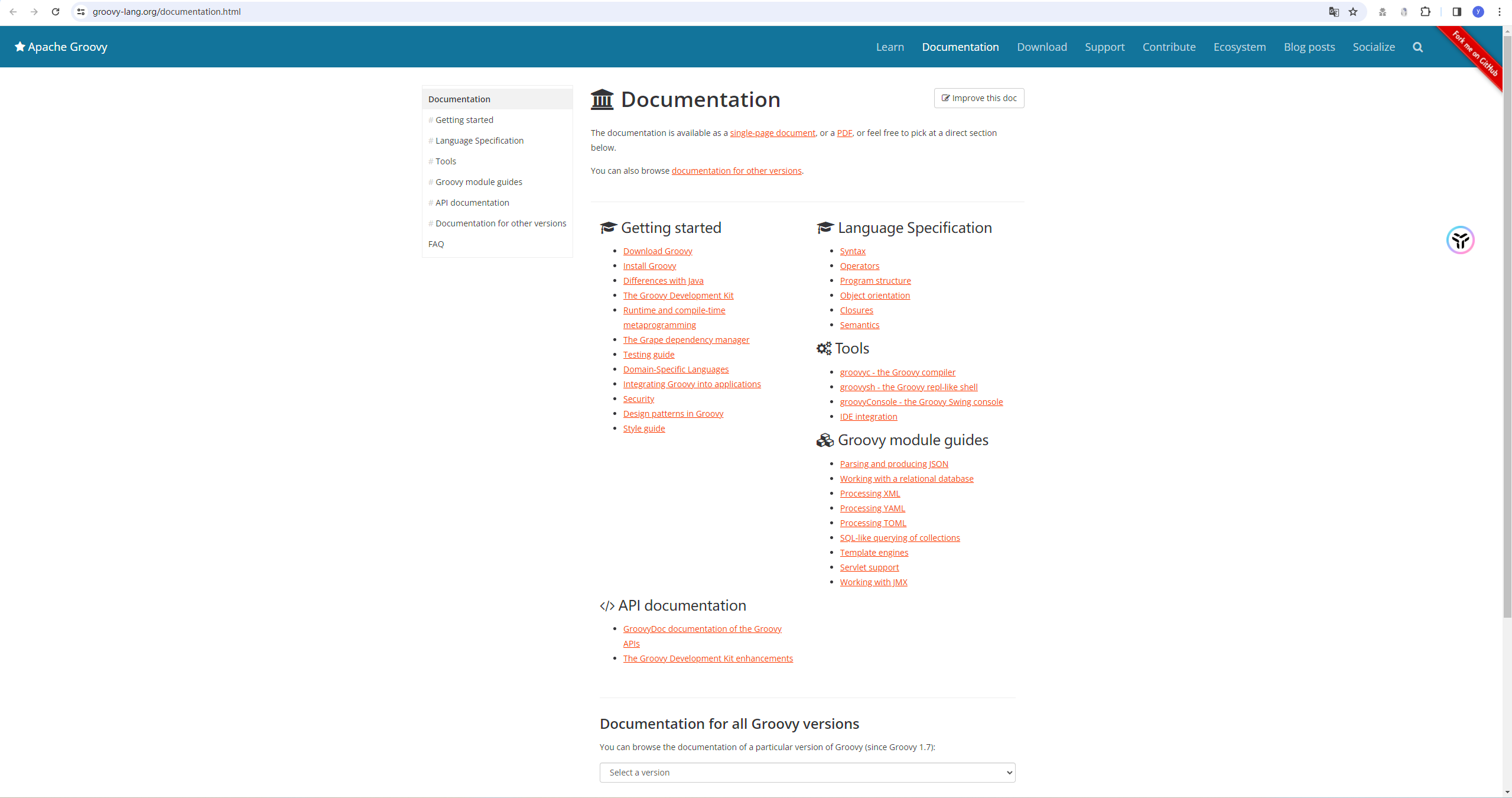Image resolution: width=1512 pixels, height=798 pixels.
Task: Click the first pinned extension icon
Action: [x=1383, y=12]
